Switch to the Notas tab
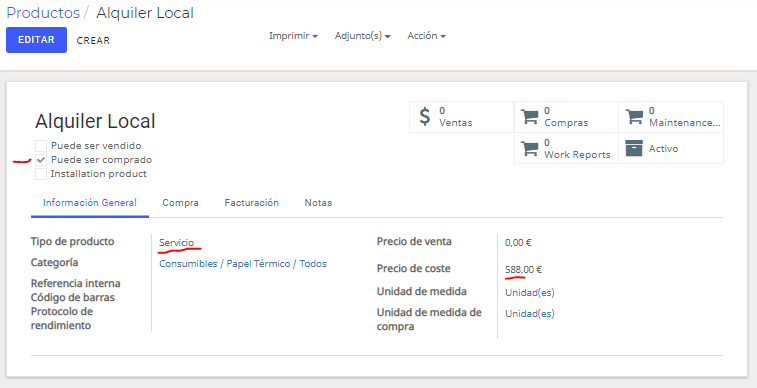This screenshot has width=757, height=388. pos(318,203)
